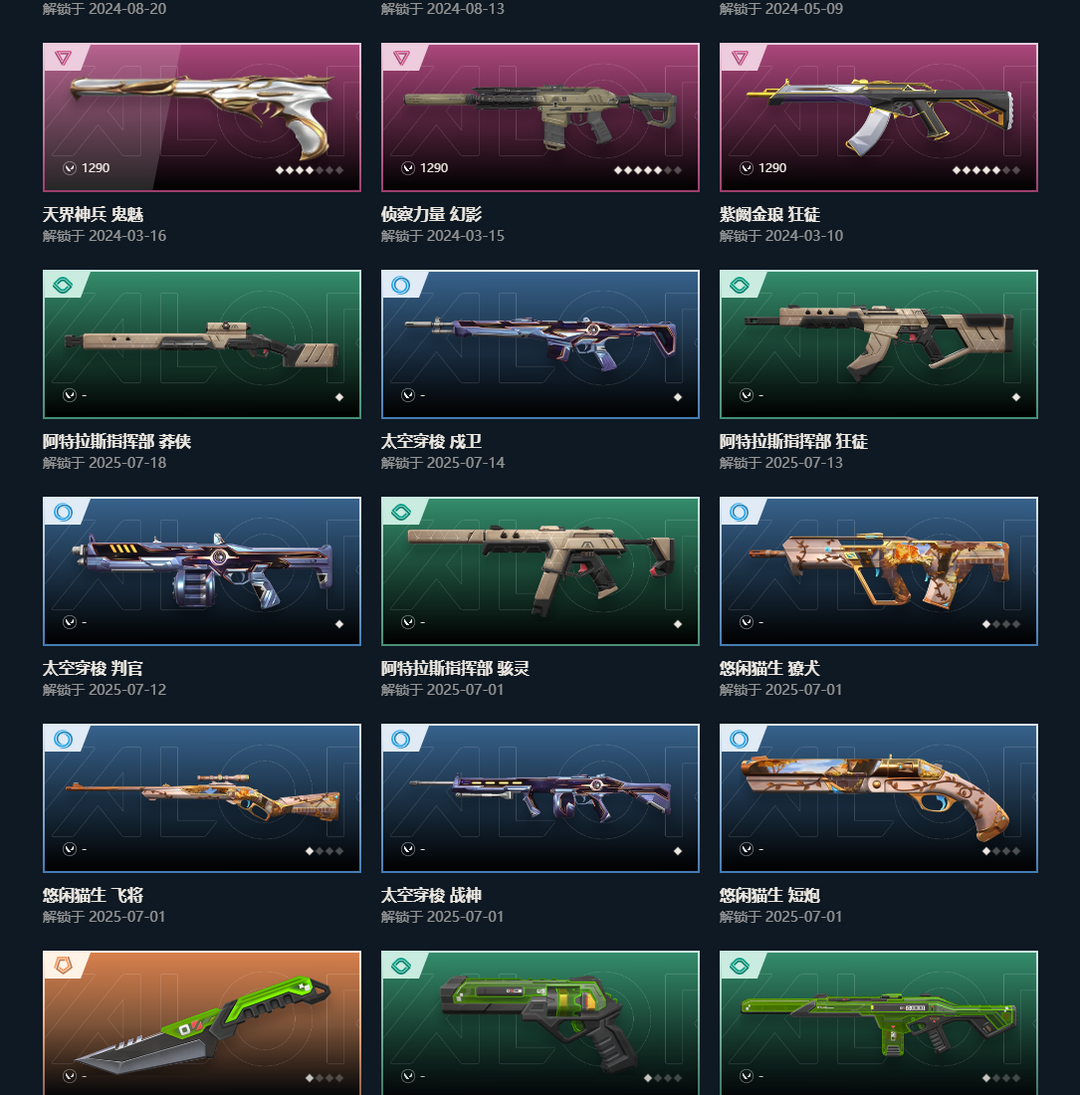Click the 太空穿梭 战神 skin title
1080x1095 pixels.
tap(431, 895)
